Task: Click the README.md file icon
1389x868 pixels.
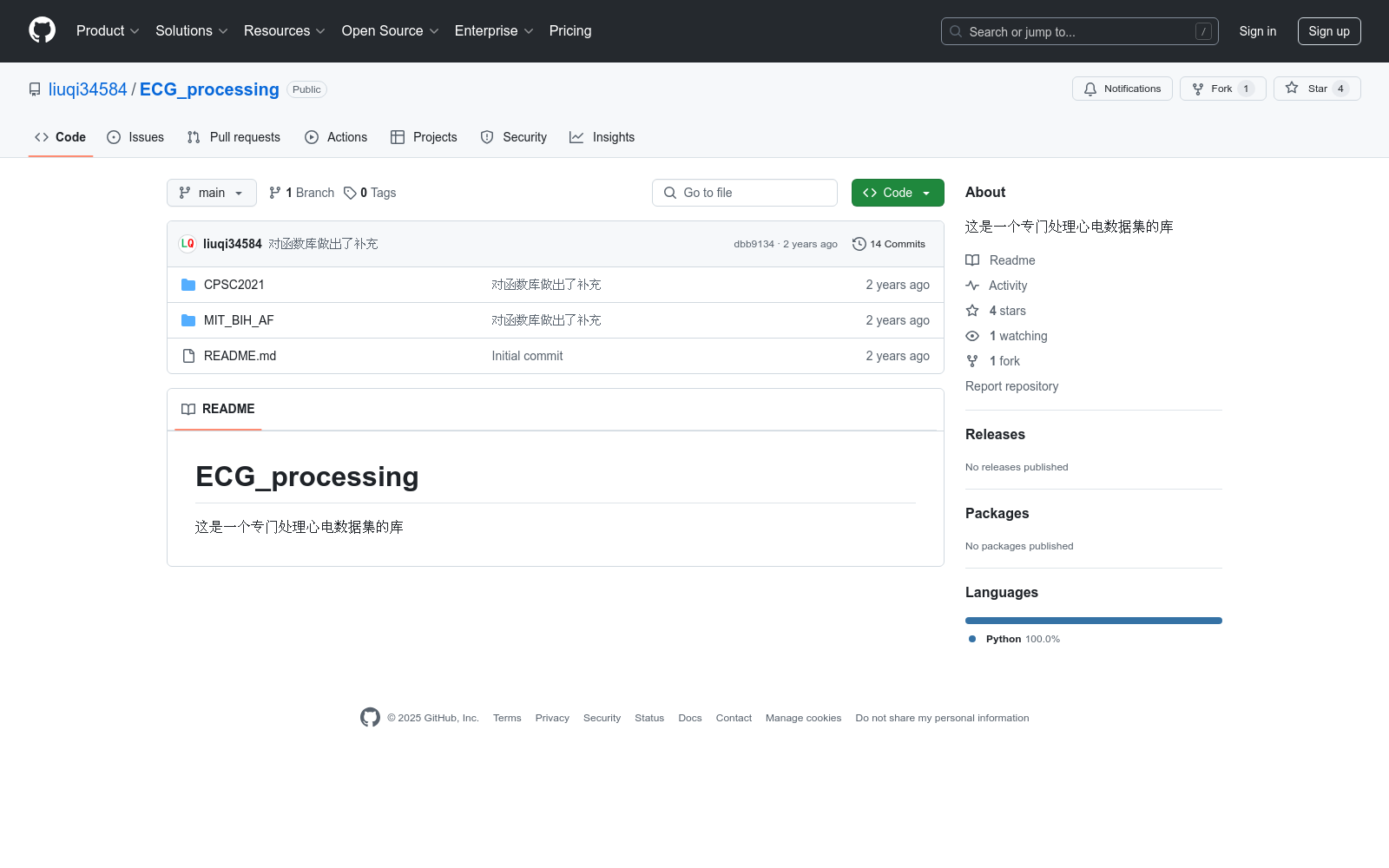Action: [x=188, y=356]
